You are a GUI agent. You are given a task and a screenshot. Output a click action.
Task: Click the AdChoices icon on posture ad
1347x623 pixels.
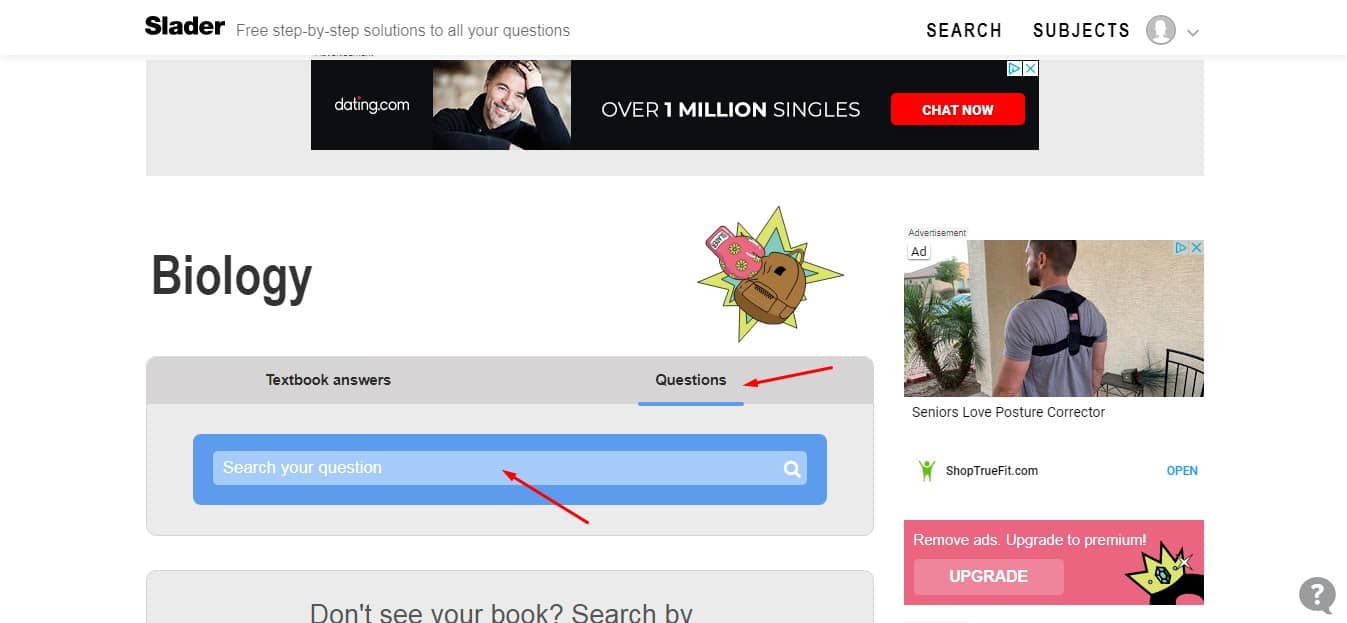(1180, 248)
